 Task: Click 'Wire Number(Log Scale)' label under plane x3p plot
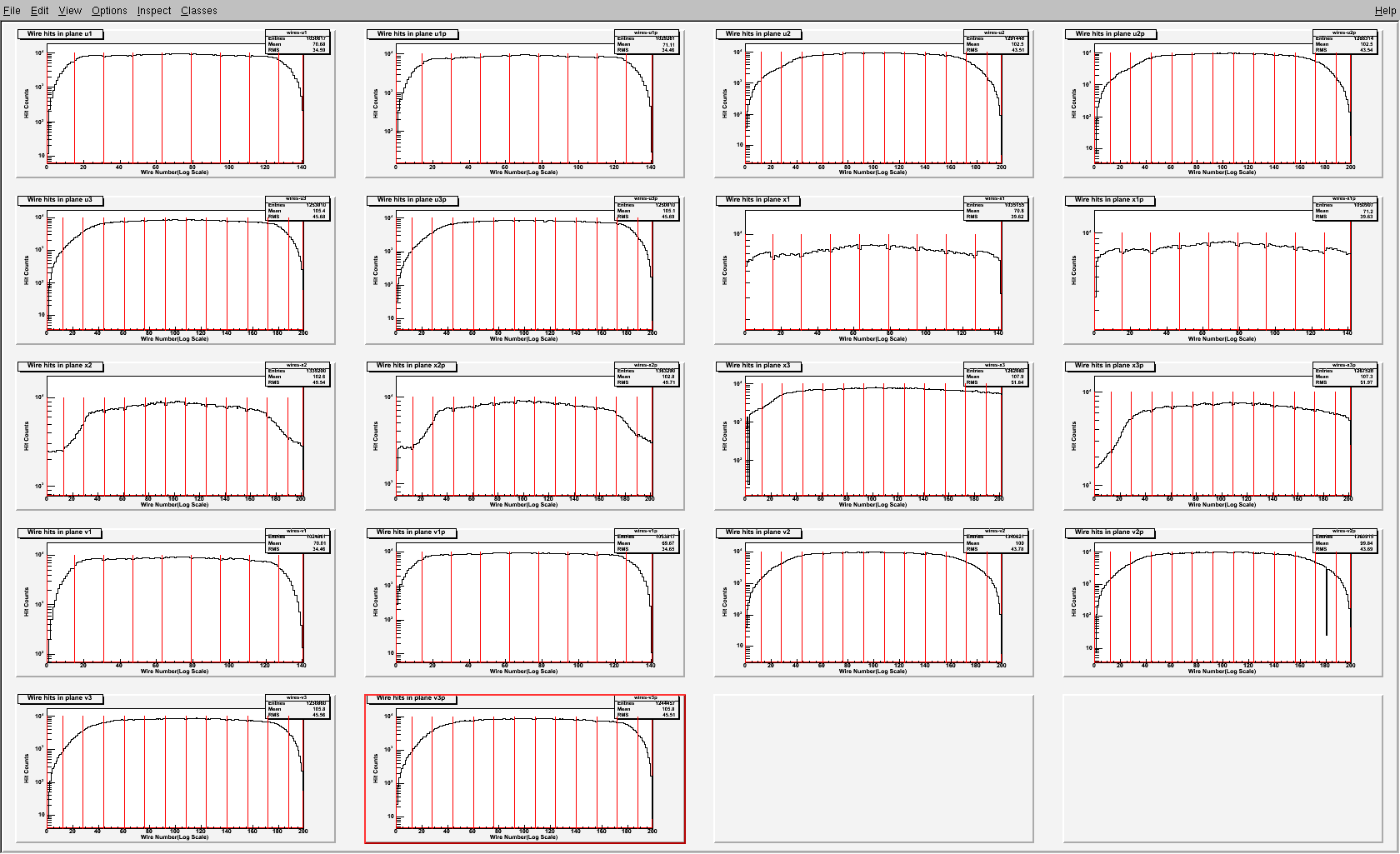tap(1222, 505)
